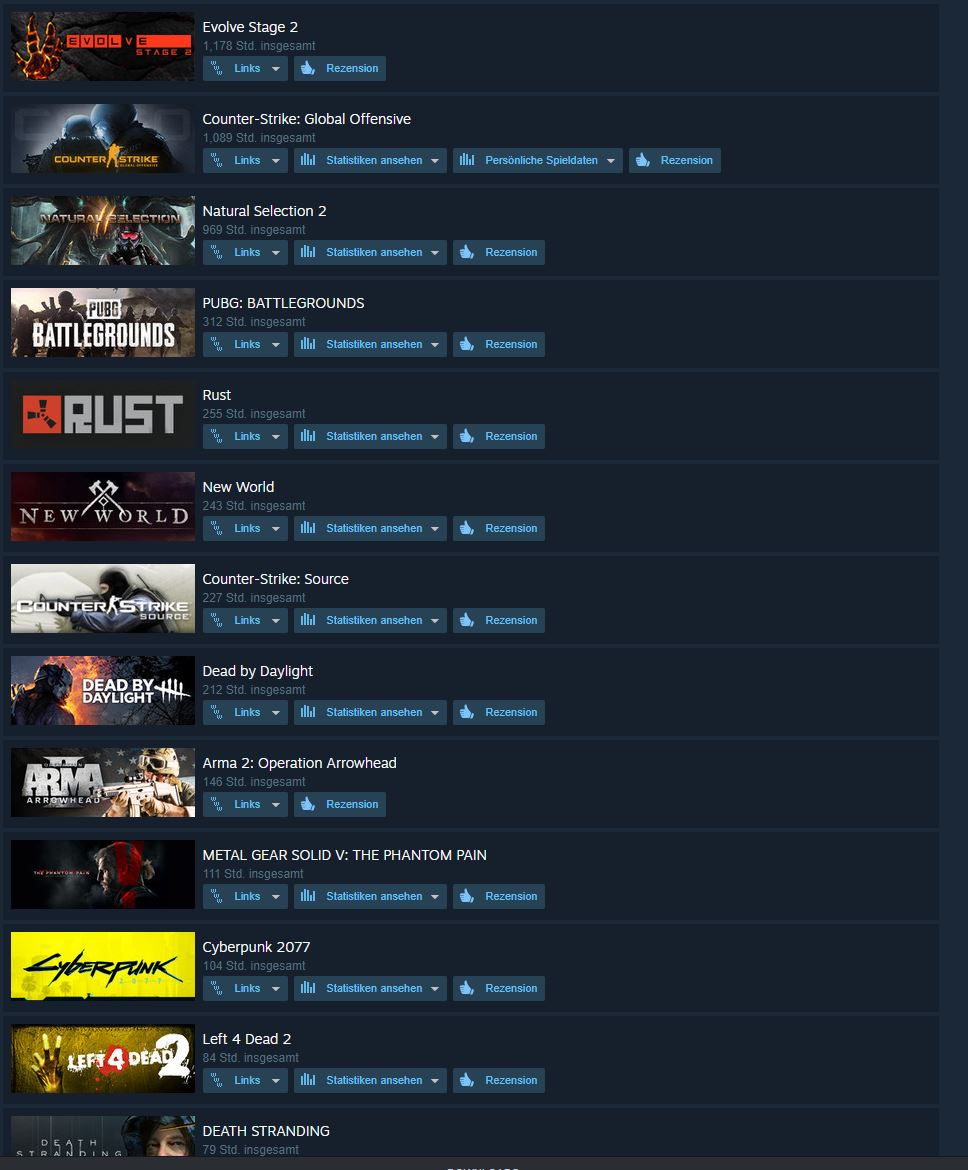Click links icon for Left 4 Dead 2
The height and width of the screenshot is (1170, 968).
pyautogui.click(x=216, y=1080)
